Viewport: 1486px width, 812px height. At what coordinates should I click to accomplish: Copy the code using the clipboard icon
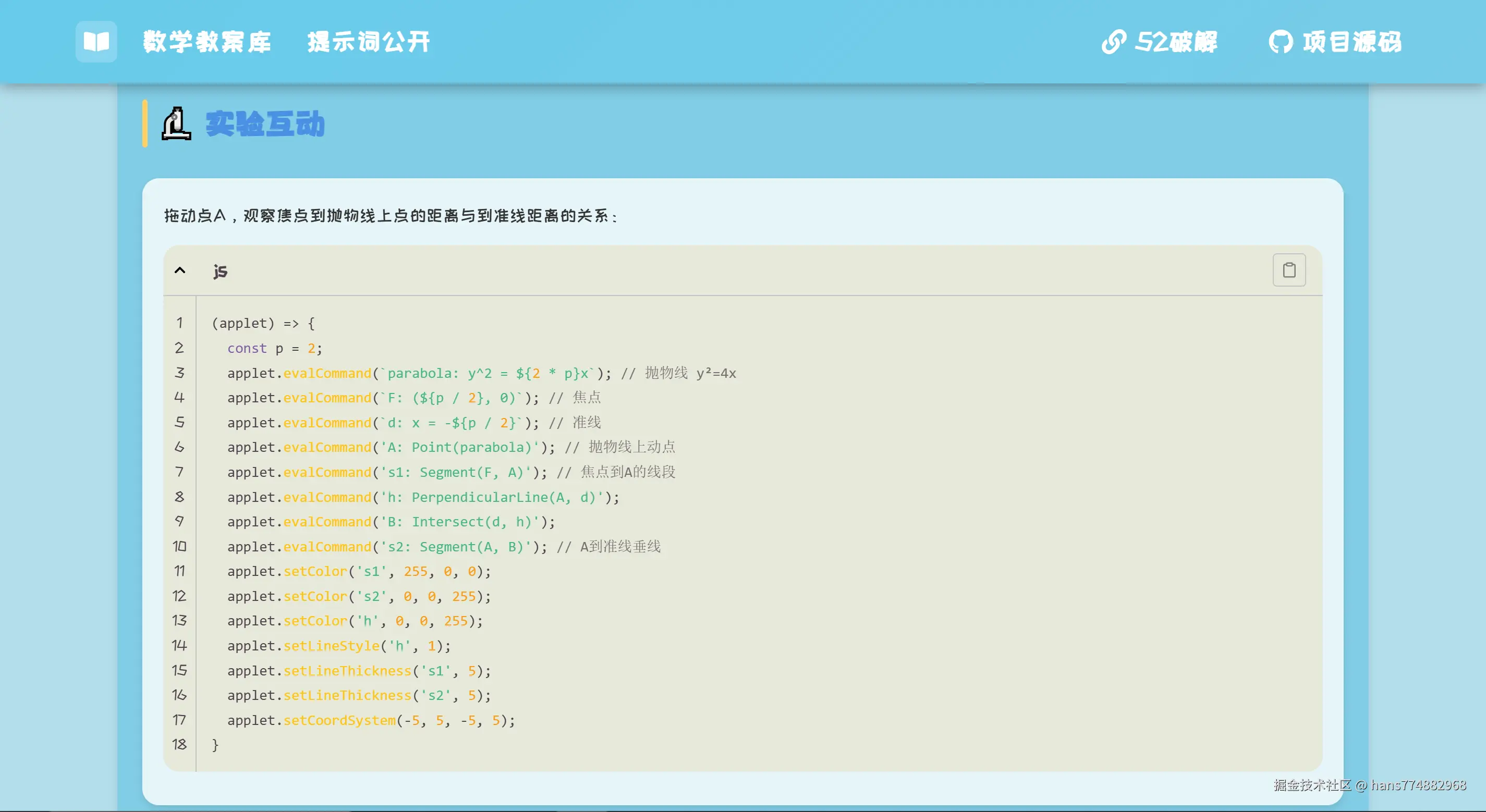tap(1289, 270)
